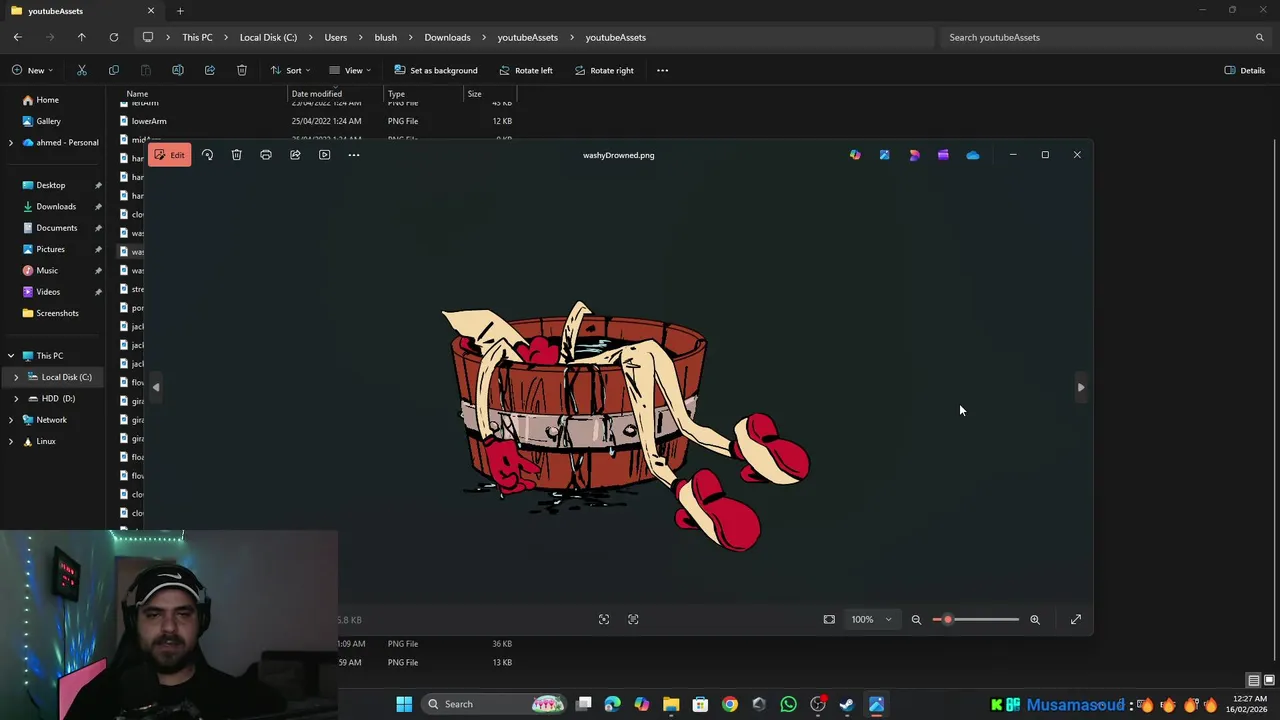This screenshot has height=720, width=1280.
Task: Sort by the Size column header
Action: pos(475,94)
